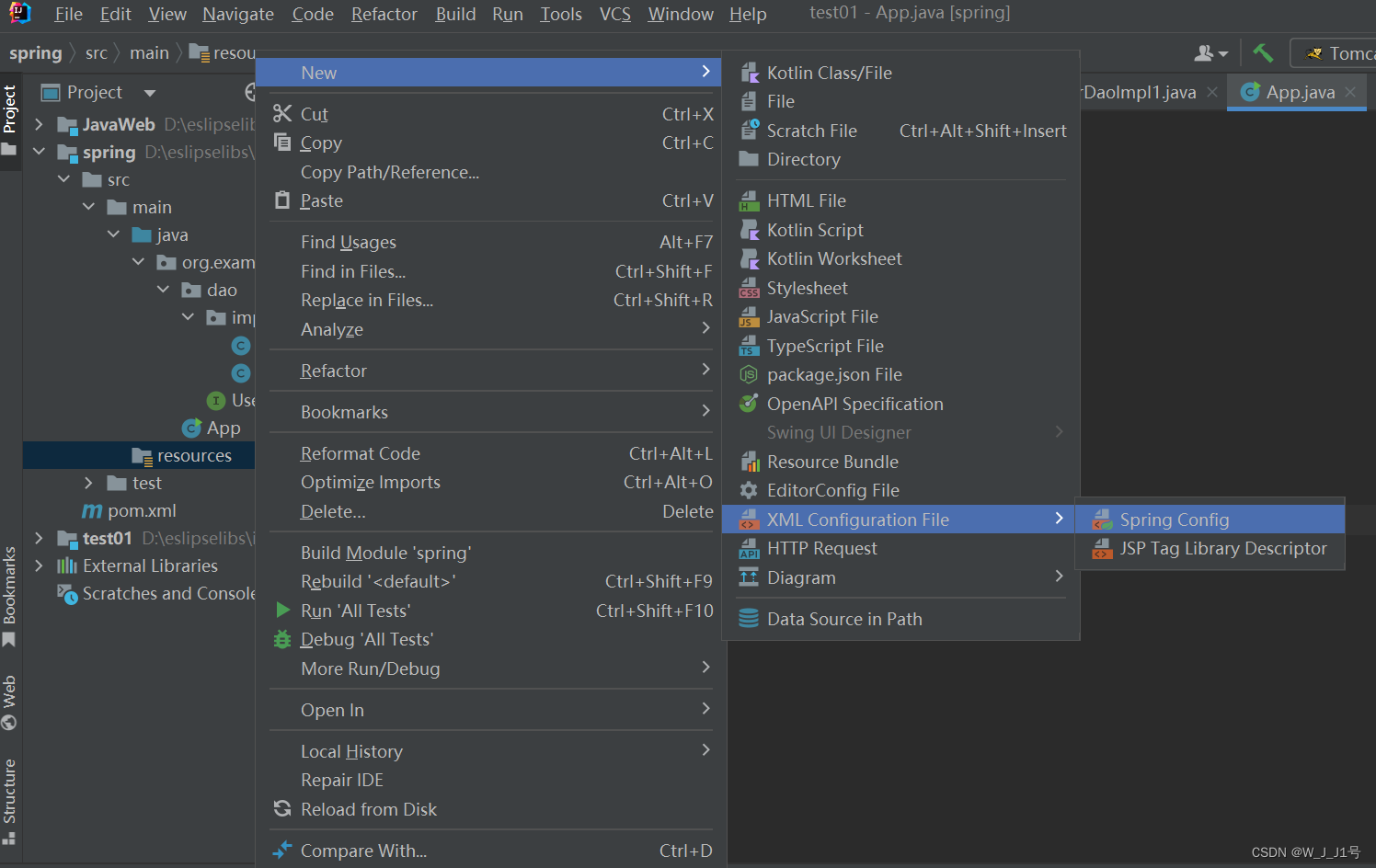This screenshot has height=868, width=1376.
Task: Click the Diagram icon
Action: pyautogui.click(x=750, y=577)
